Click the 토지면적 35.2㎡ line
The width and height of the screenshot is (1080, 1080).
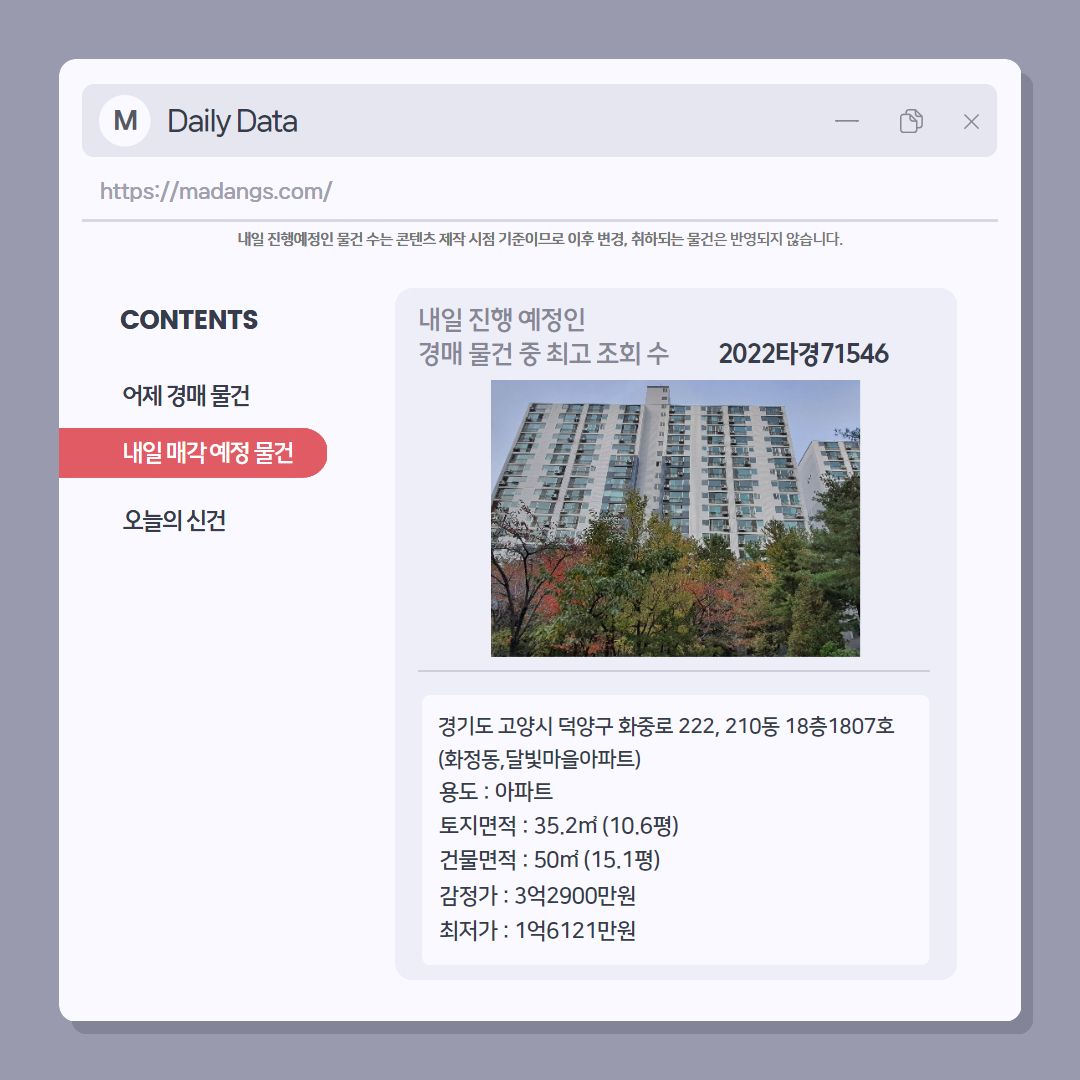[x=559, y=825]
